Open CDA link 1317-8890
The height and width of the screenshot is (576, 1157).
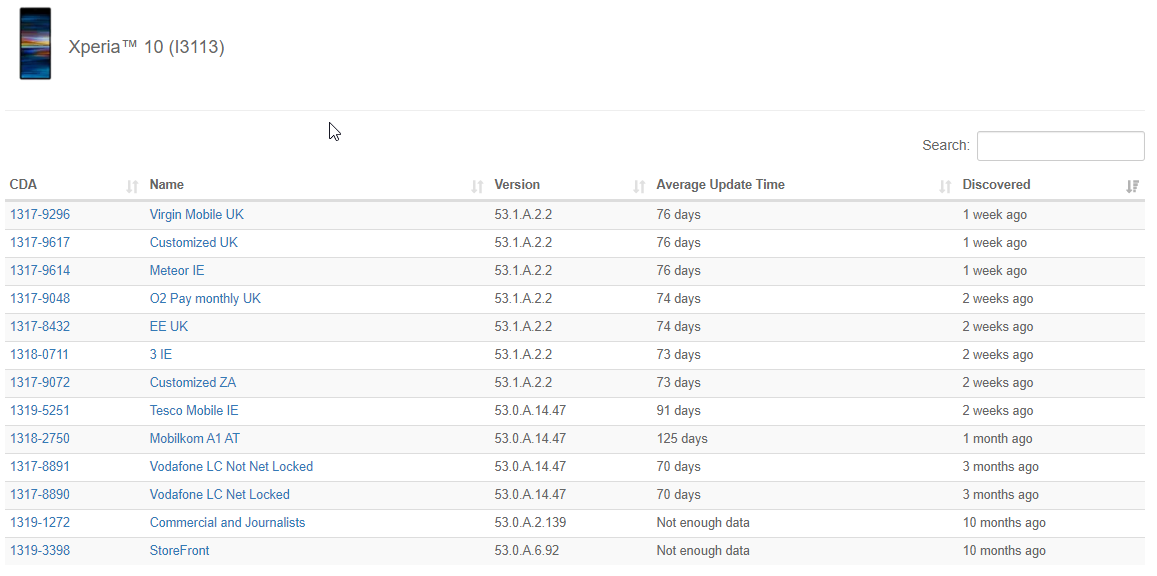(x=40, y=495)
